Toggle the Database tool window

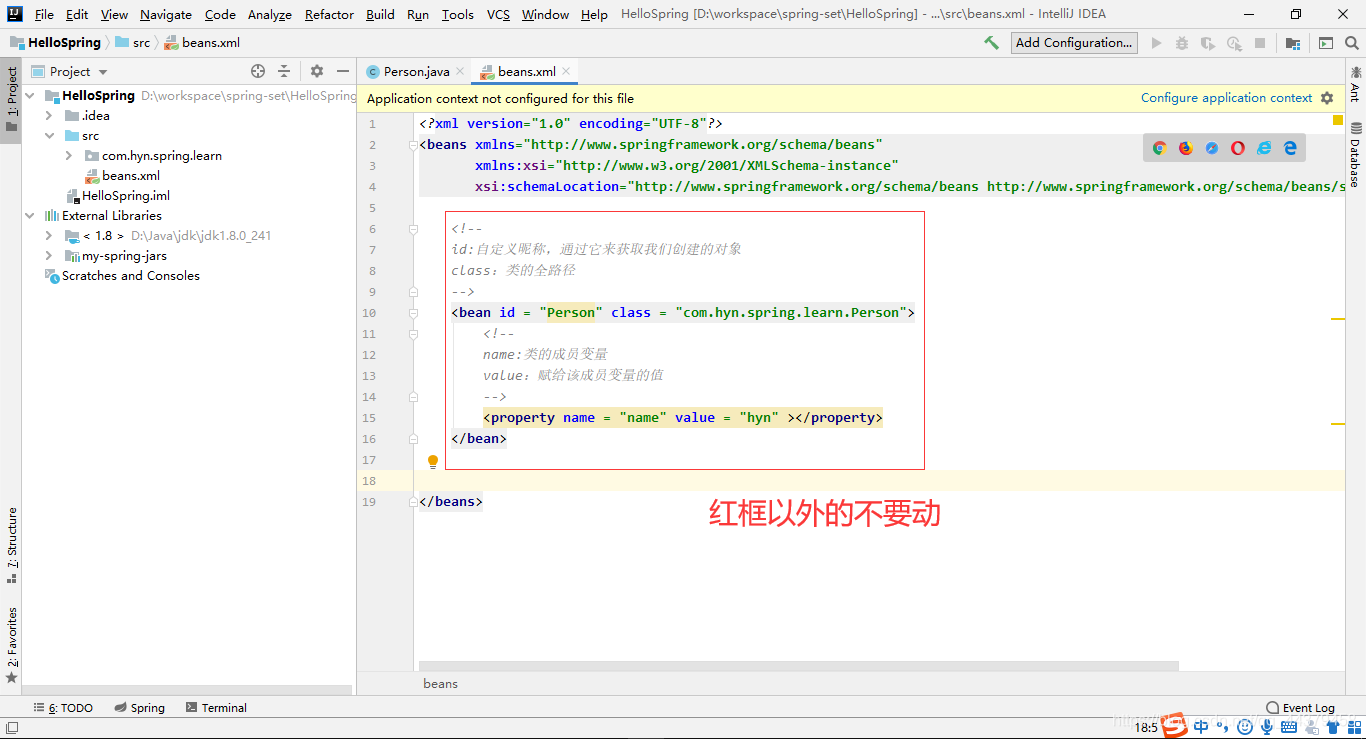pos(1355,155)
